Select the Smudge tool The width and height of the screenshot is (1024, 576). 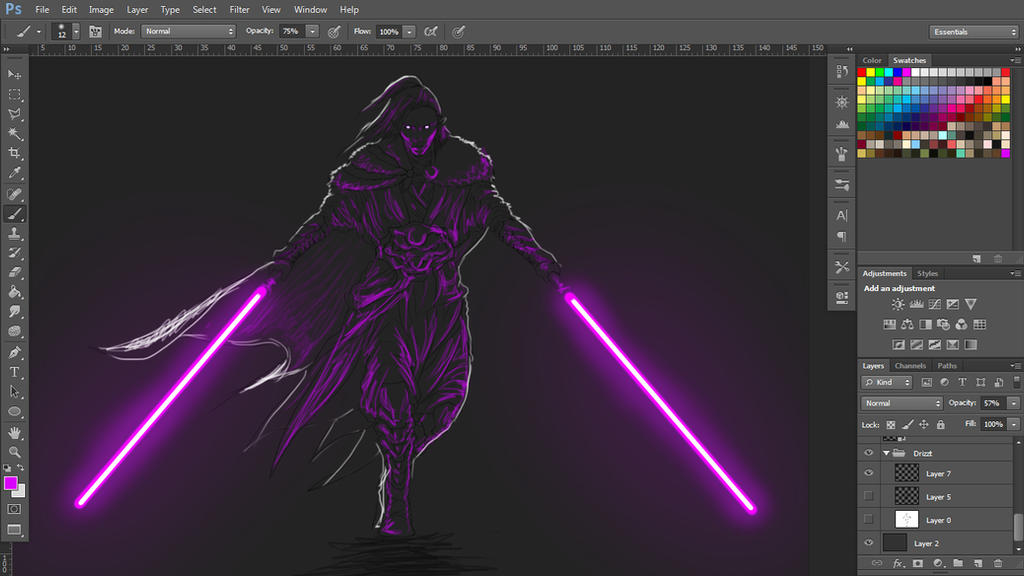pyautogui.click(x=14, y=312)
